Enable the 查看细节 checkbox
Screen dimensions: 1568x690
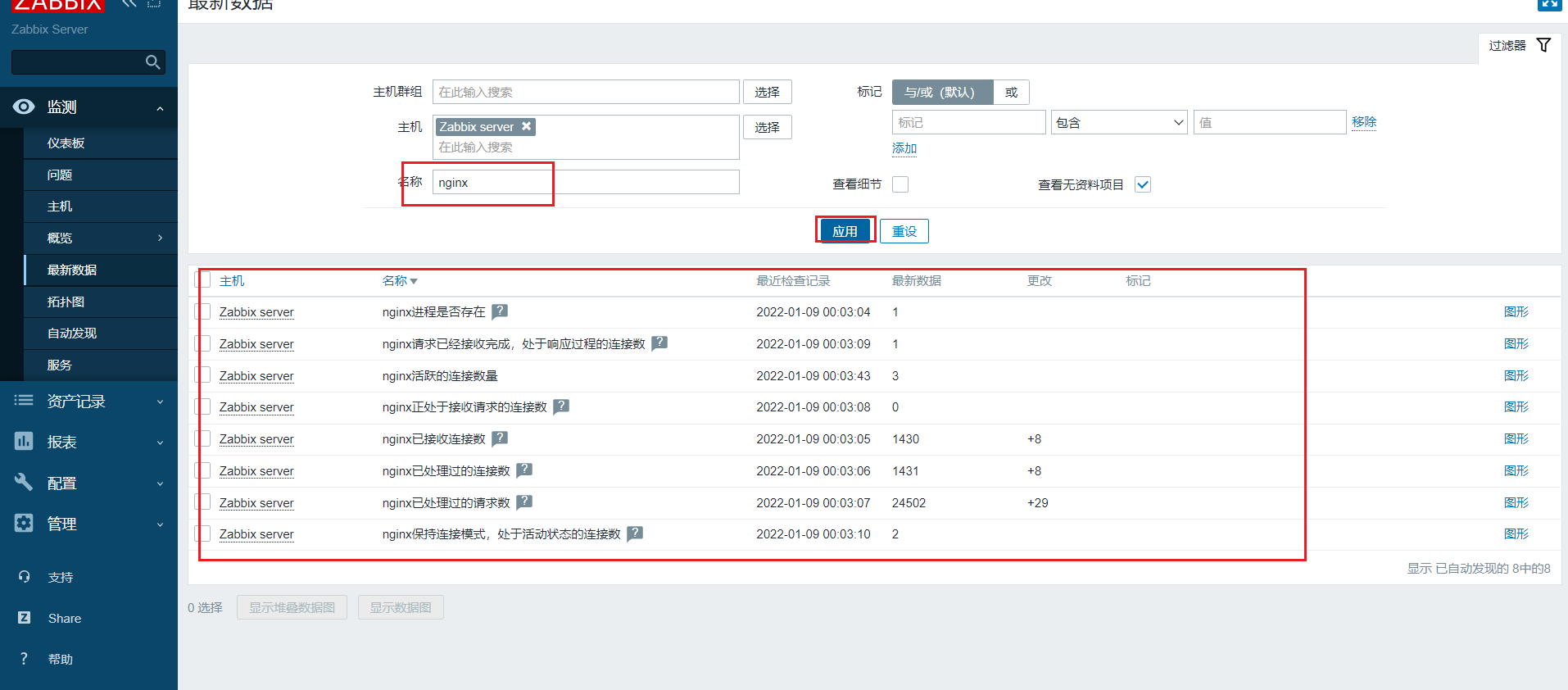click(900, 184)
